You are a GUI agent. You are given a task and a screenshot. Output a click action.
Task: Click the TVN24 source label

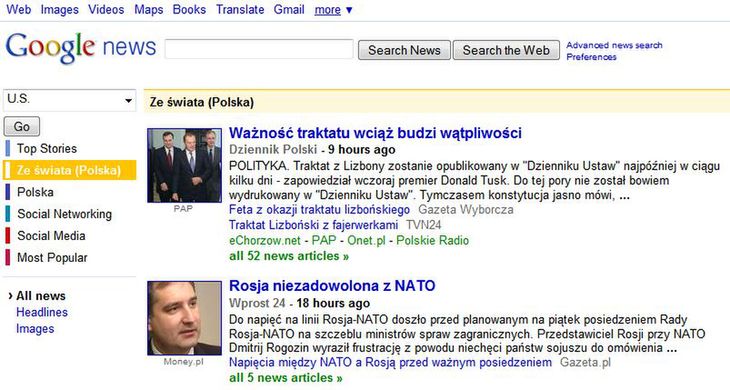tap(423, 225)
